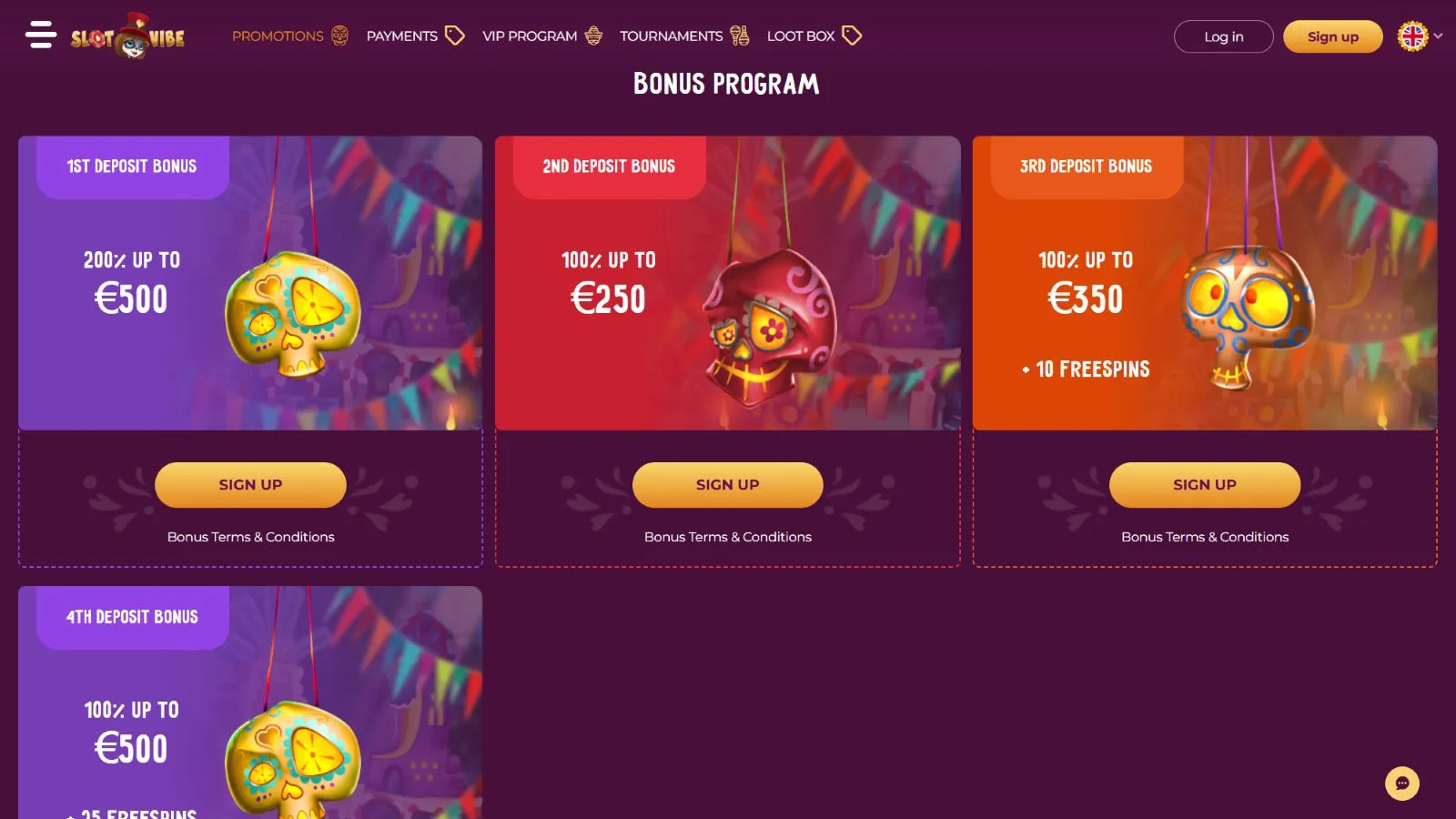The width and height of the screenshot is (1456, 819).
Task: Open the VIP Program menu item
Action: [x=530, y=36]
